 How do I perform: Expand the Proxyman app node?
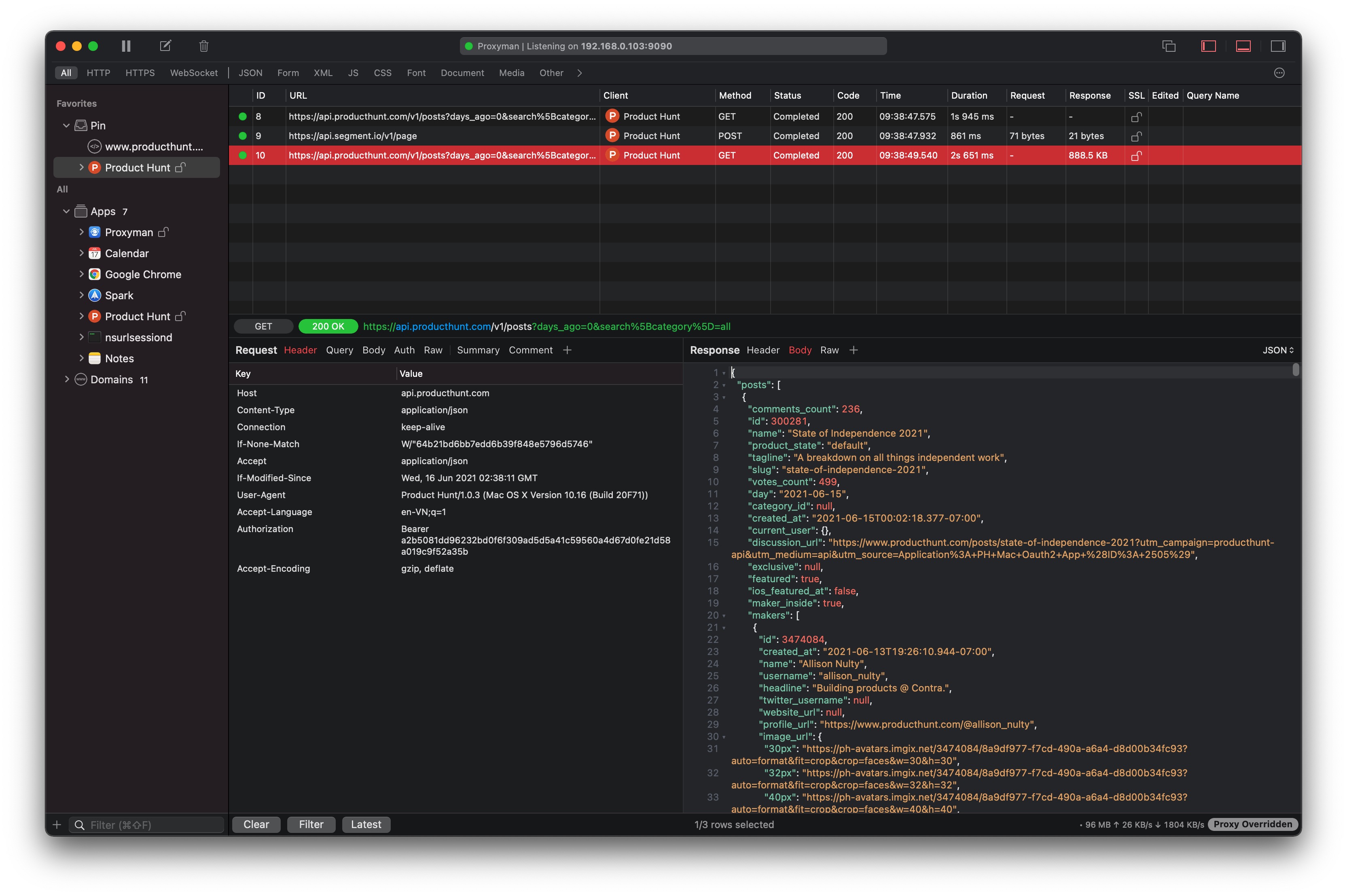tap(81, 232)
